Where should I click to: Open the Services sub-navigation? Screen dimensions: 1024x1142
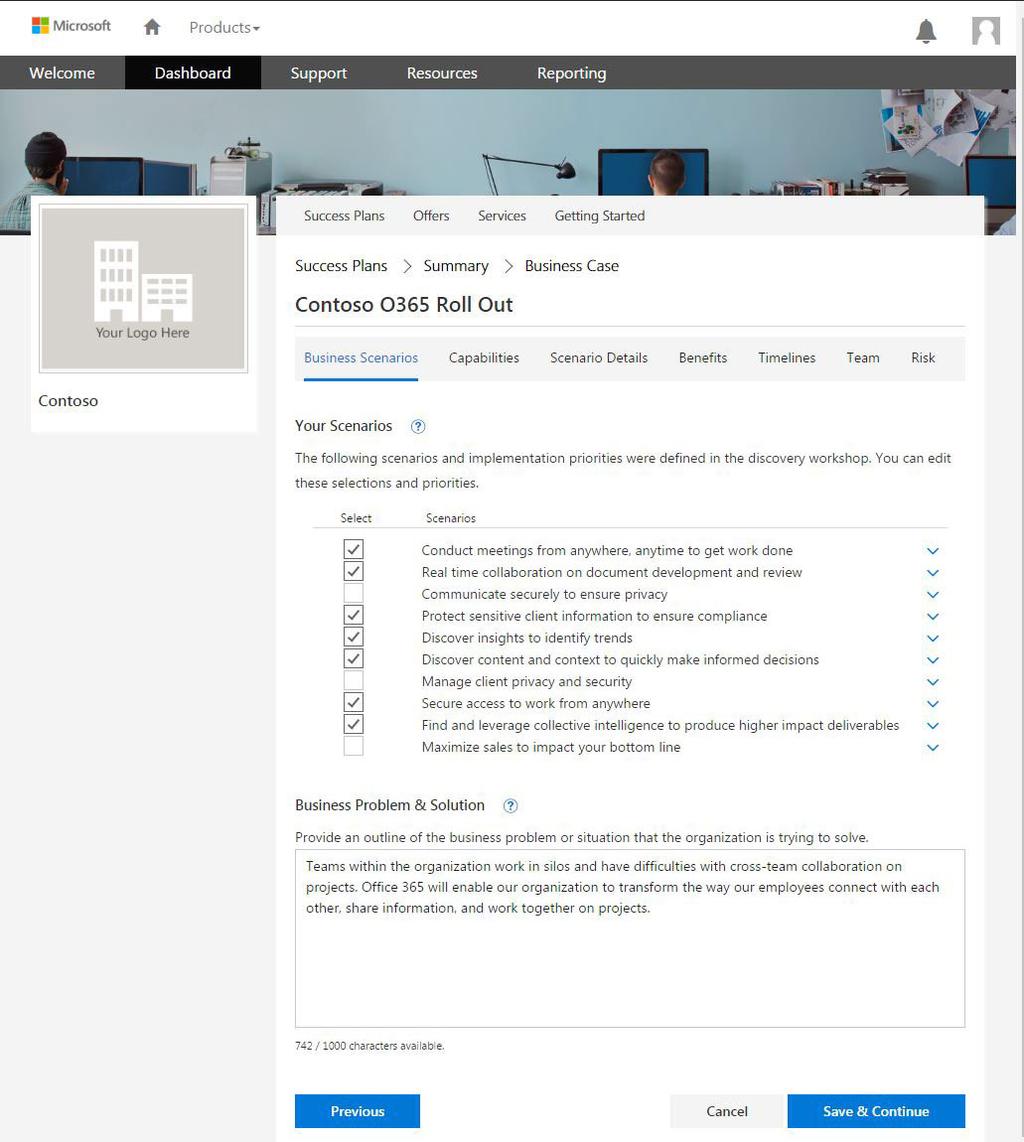[502, 216]
